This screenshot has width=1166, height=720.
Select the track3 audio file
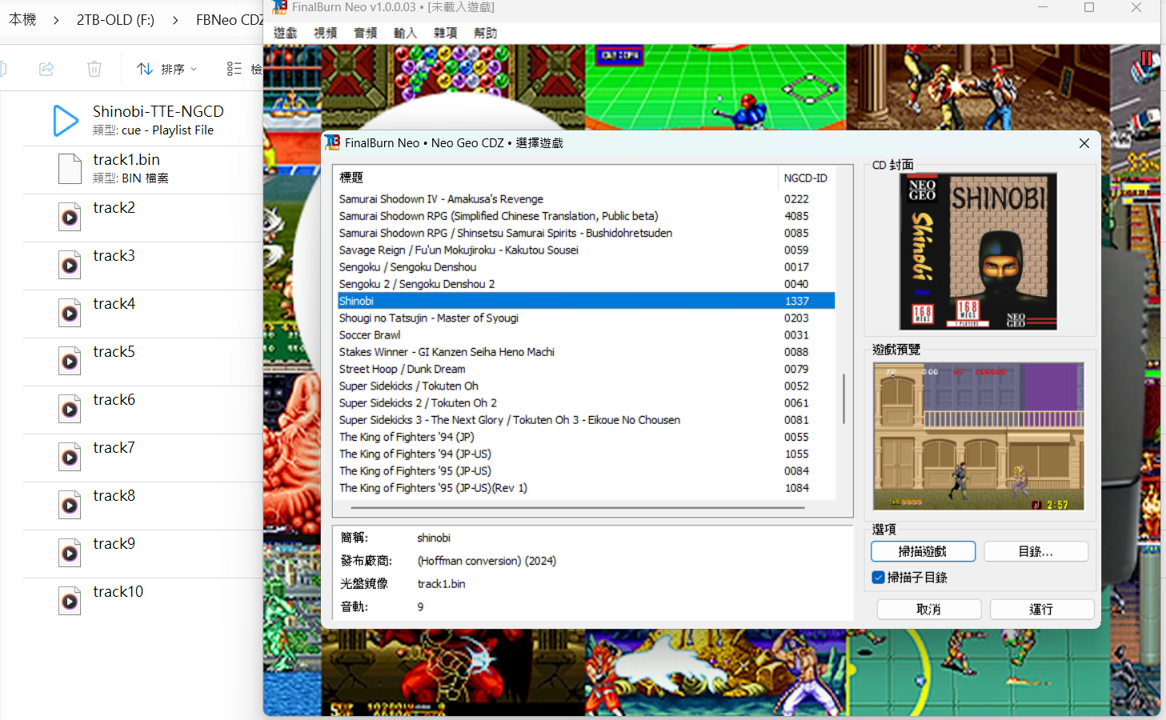pyautogui.click(x=143, y=264)
